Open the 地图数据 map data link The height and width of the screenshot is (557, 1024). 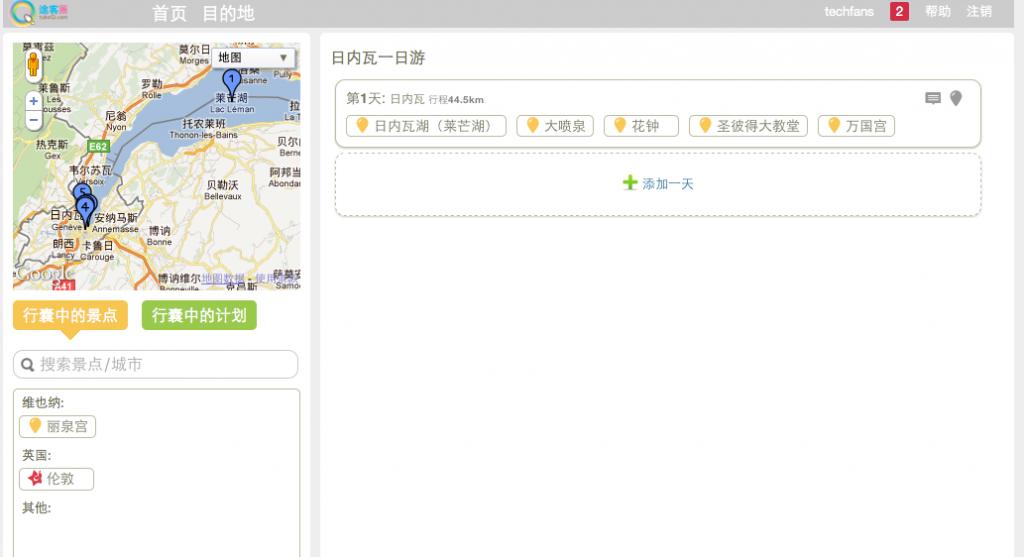pos(223,278)
